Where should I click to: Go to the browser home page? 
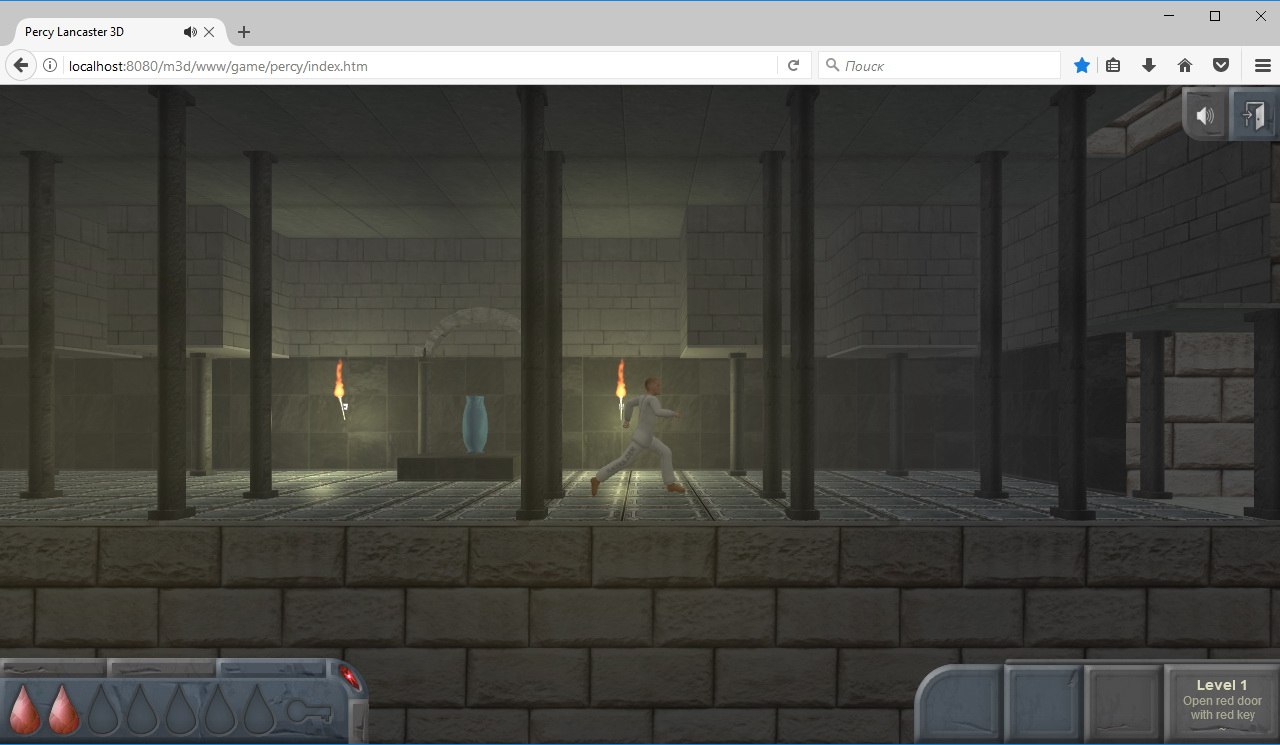tap(1185, 66)
